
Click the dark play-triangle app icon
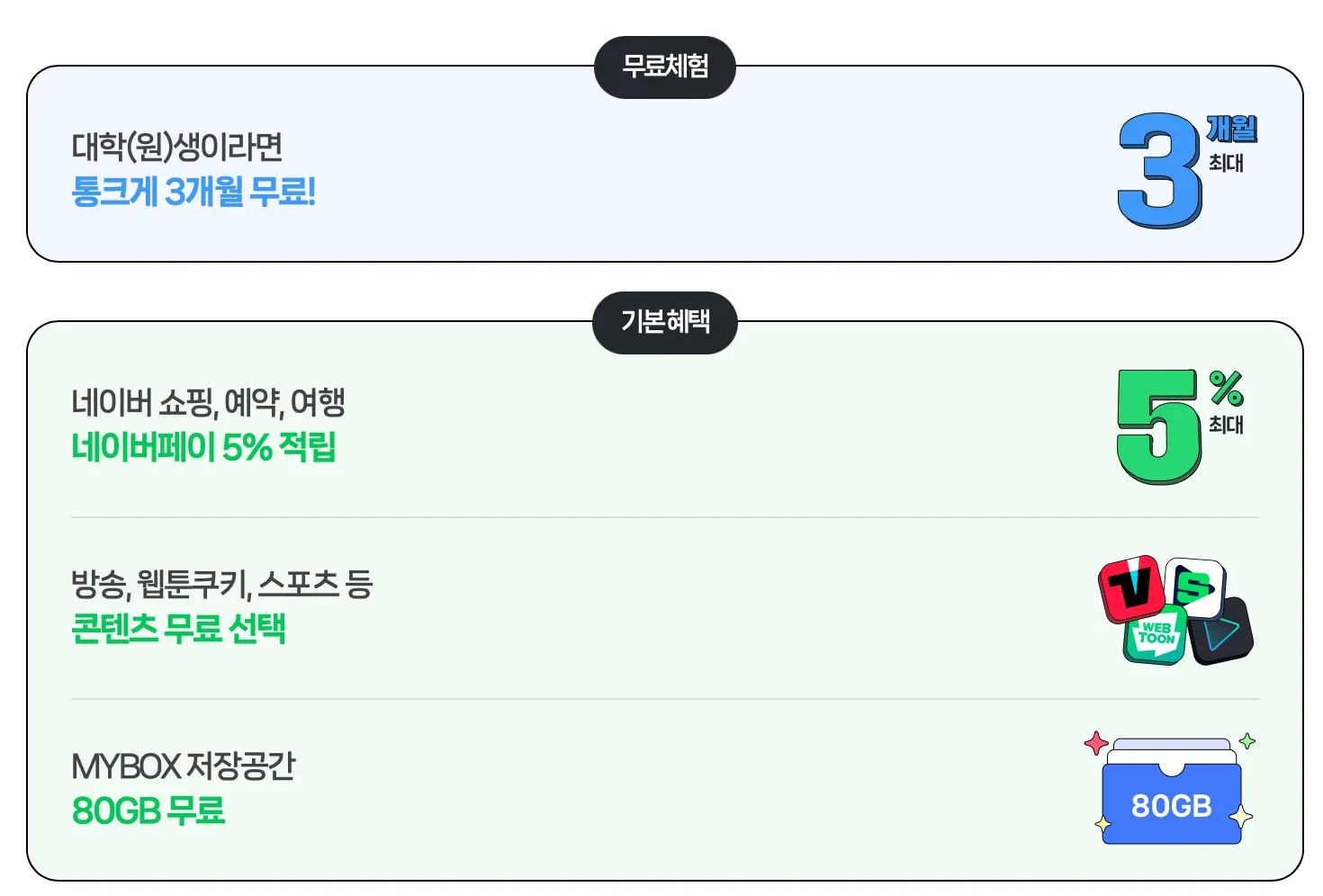click(x=1222, y=632)
